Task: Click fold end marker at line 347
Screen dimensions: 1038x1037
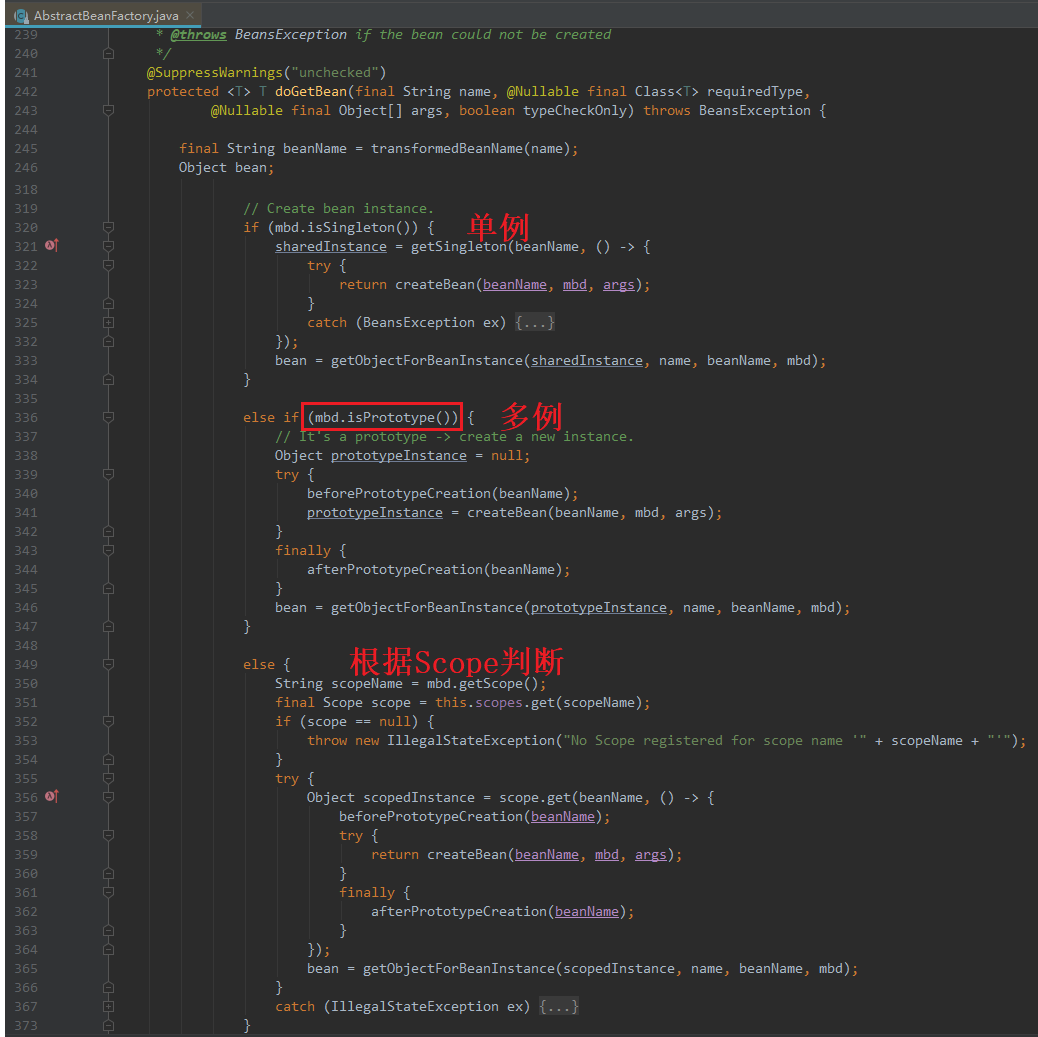Action: point(109,626)
